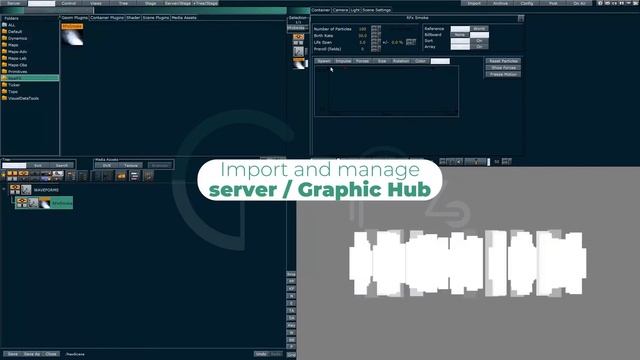
Task: Open the Rotation parameters tab
Action: click(x=401, y=61)
